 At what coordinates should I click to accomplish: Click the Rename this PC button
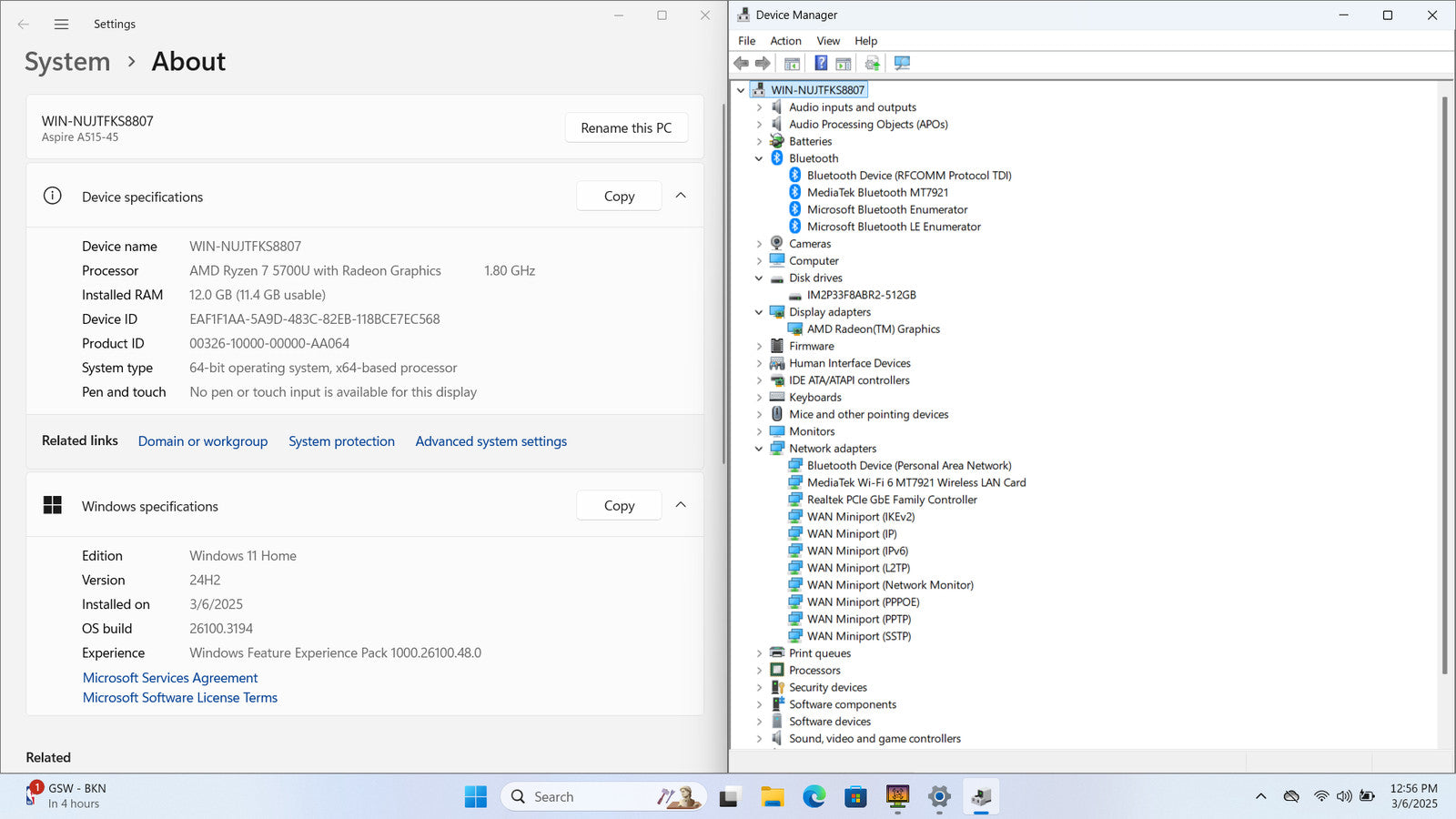(626, 128)
